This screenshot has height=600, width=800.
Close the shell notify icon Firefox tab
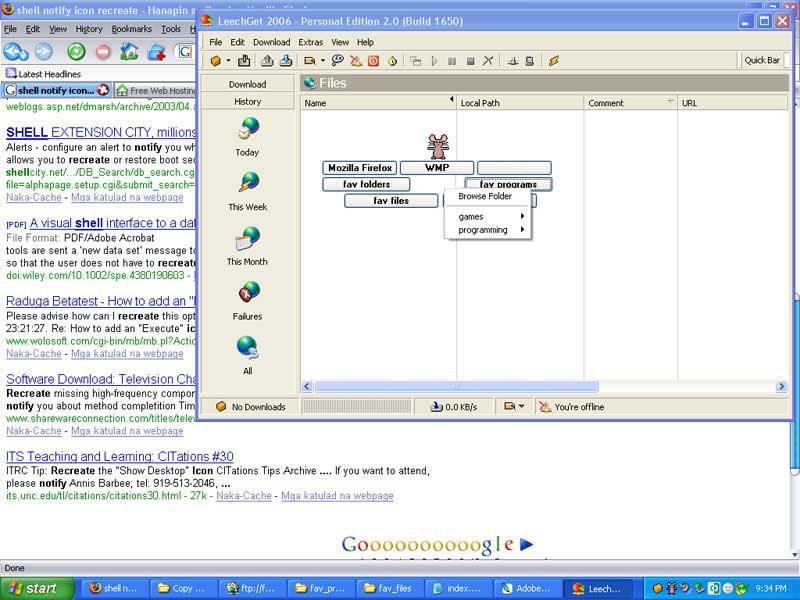[103, 90]
